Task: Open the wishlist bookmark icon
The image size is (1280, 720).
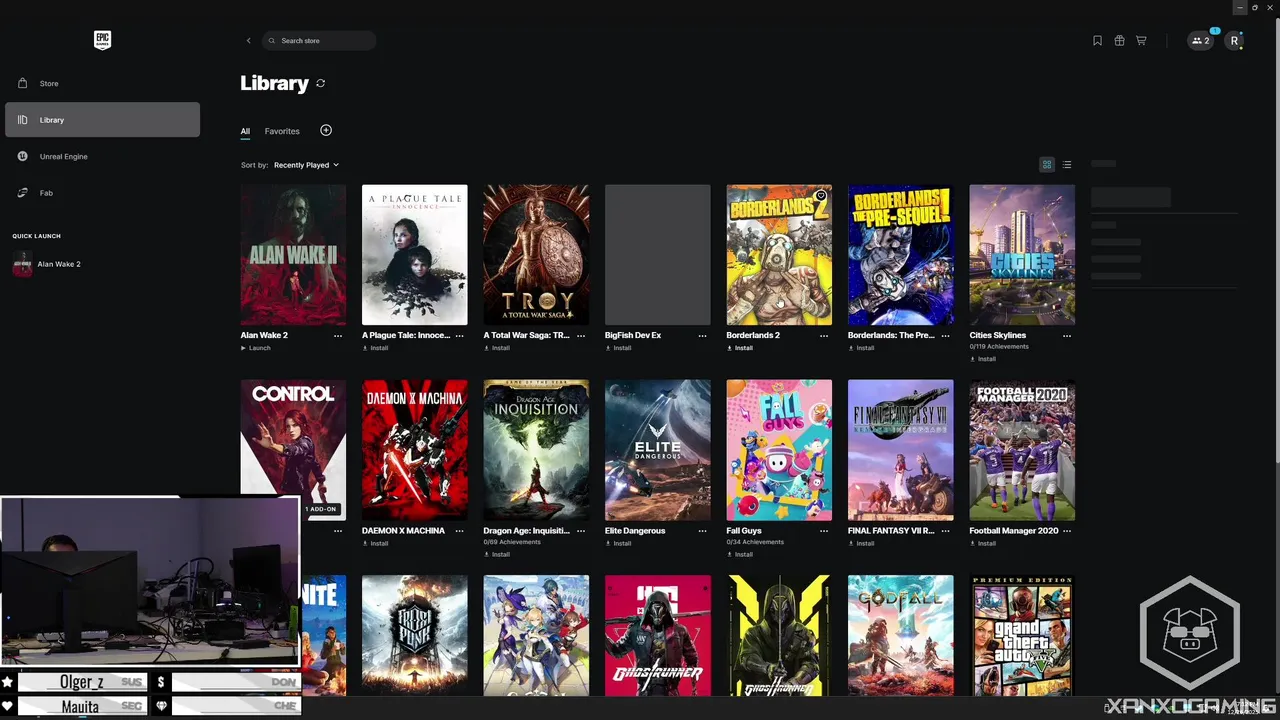Action: point(1097,41)
